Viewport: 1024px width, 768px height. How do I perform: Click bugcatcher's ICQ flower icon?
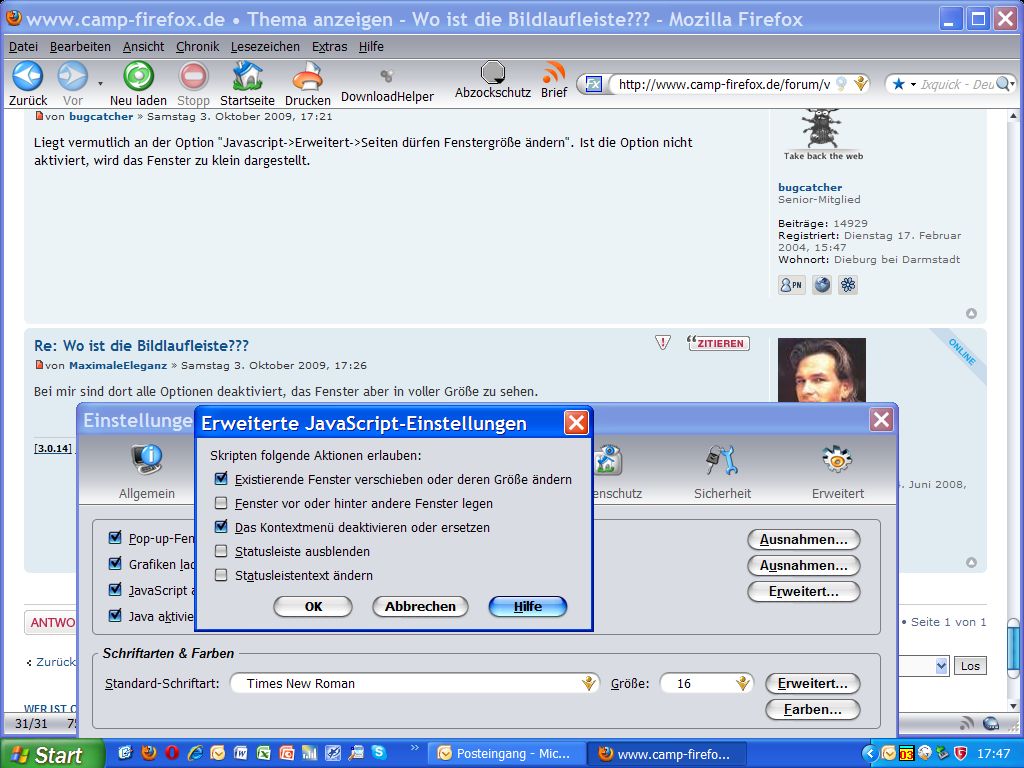(848, 285)
